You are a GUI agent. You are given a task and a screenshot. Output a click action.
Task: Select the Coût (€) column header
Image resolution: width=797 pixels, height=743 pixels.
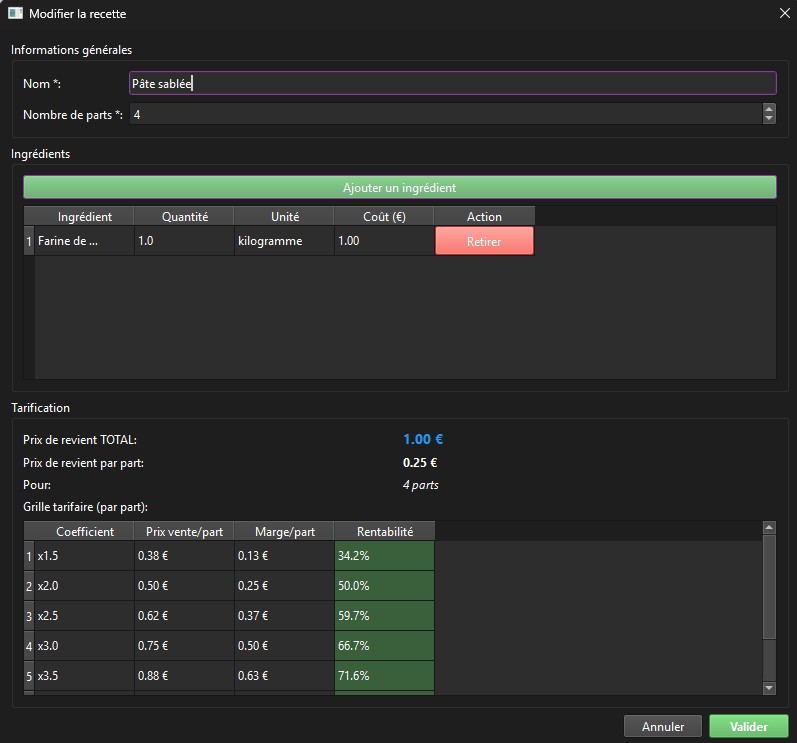384,216
